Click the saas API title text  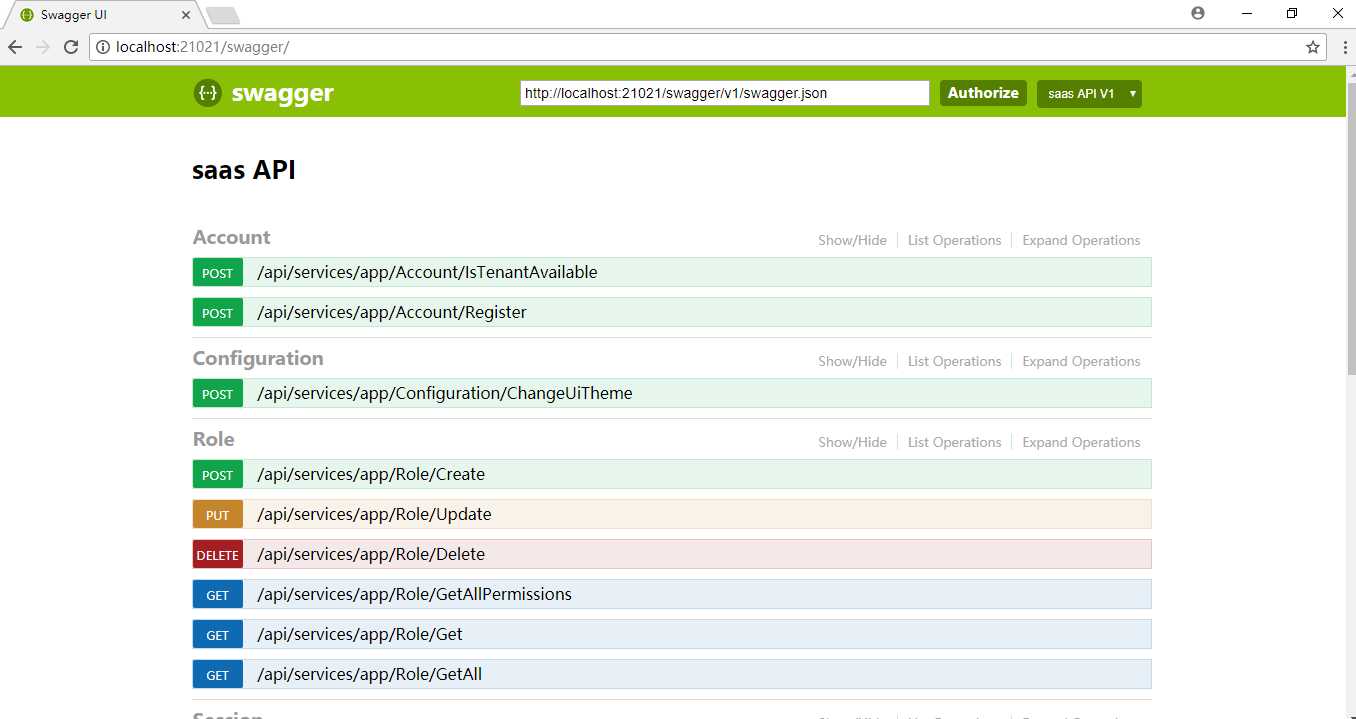(x=244, y=170)
